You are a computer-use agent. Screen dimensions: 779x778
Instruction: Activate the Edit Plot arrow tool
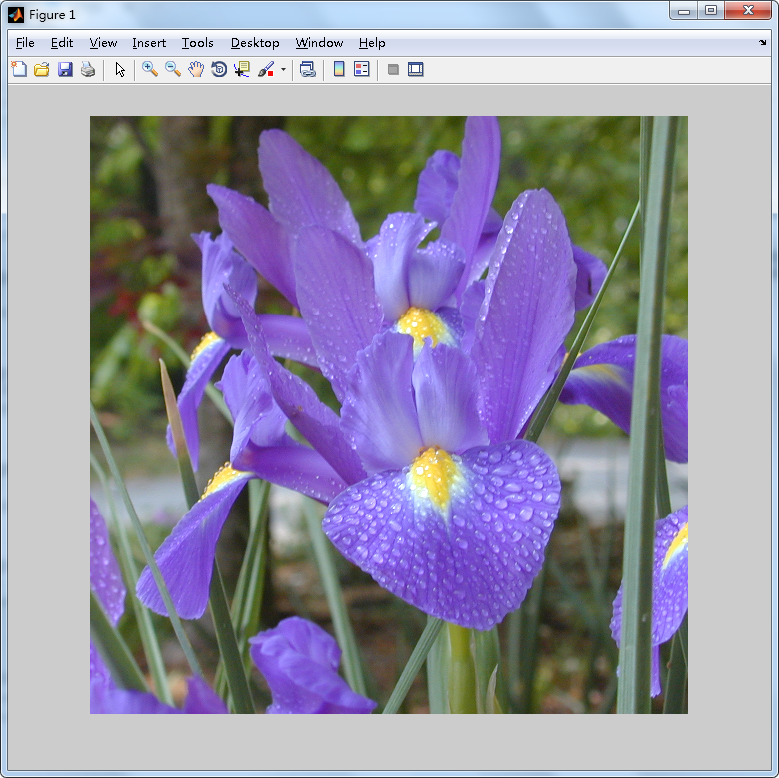[x=120, y=69]
